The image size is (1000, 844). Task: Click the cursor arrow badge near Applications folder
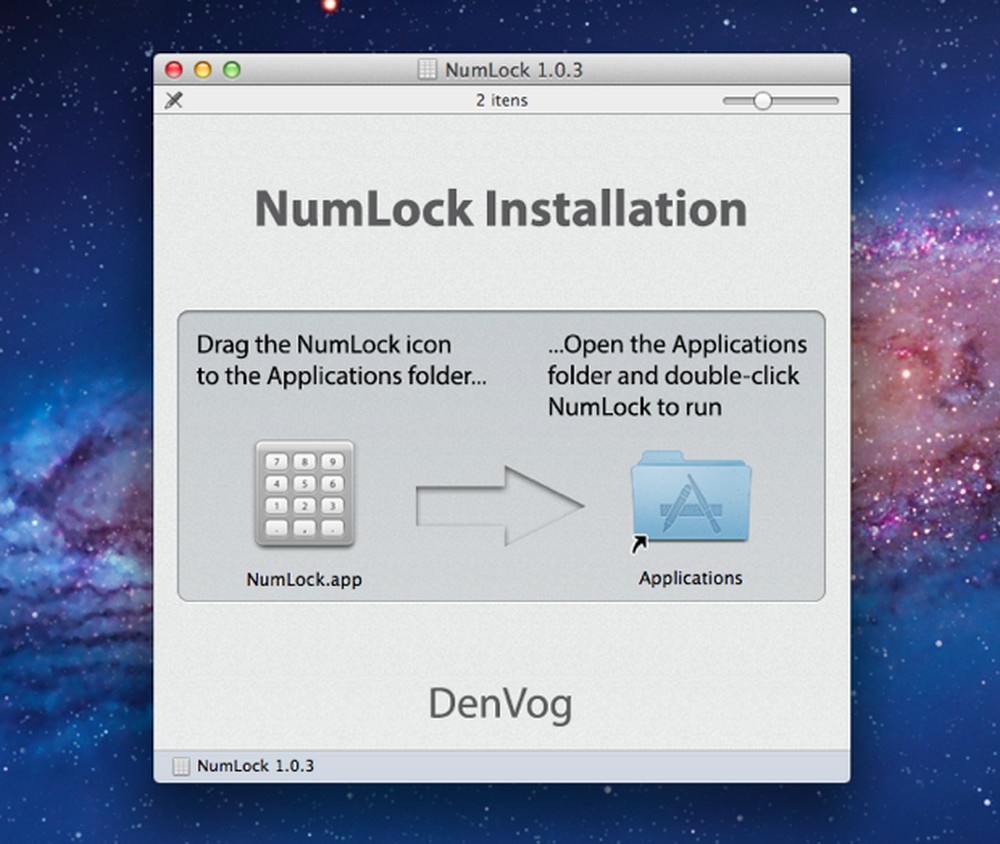coord(638,545)
